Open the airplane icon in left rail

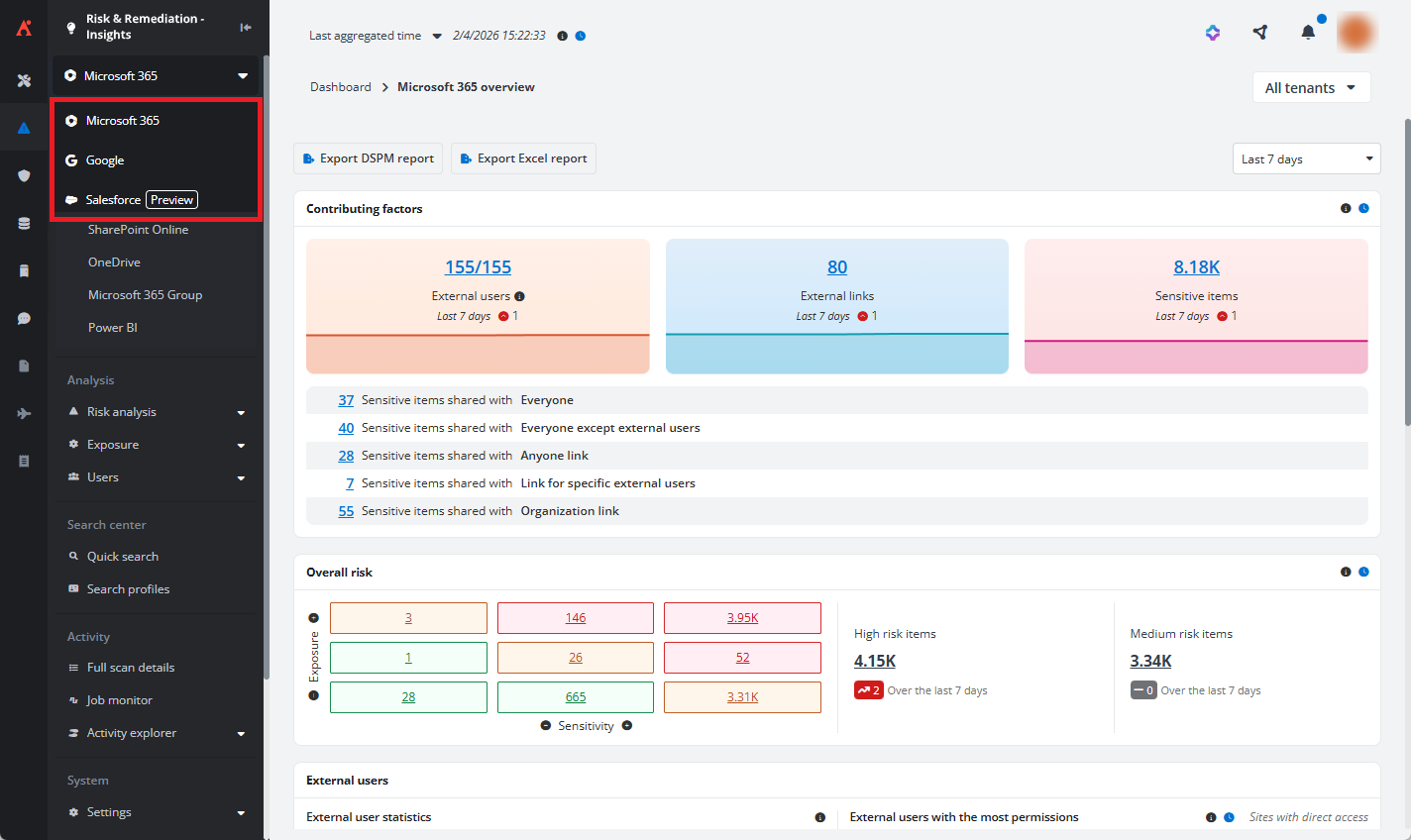pyautogui.click(x=24, y=413)
